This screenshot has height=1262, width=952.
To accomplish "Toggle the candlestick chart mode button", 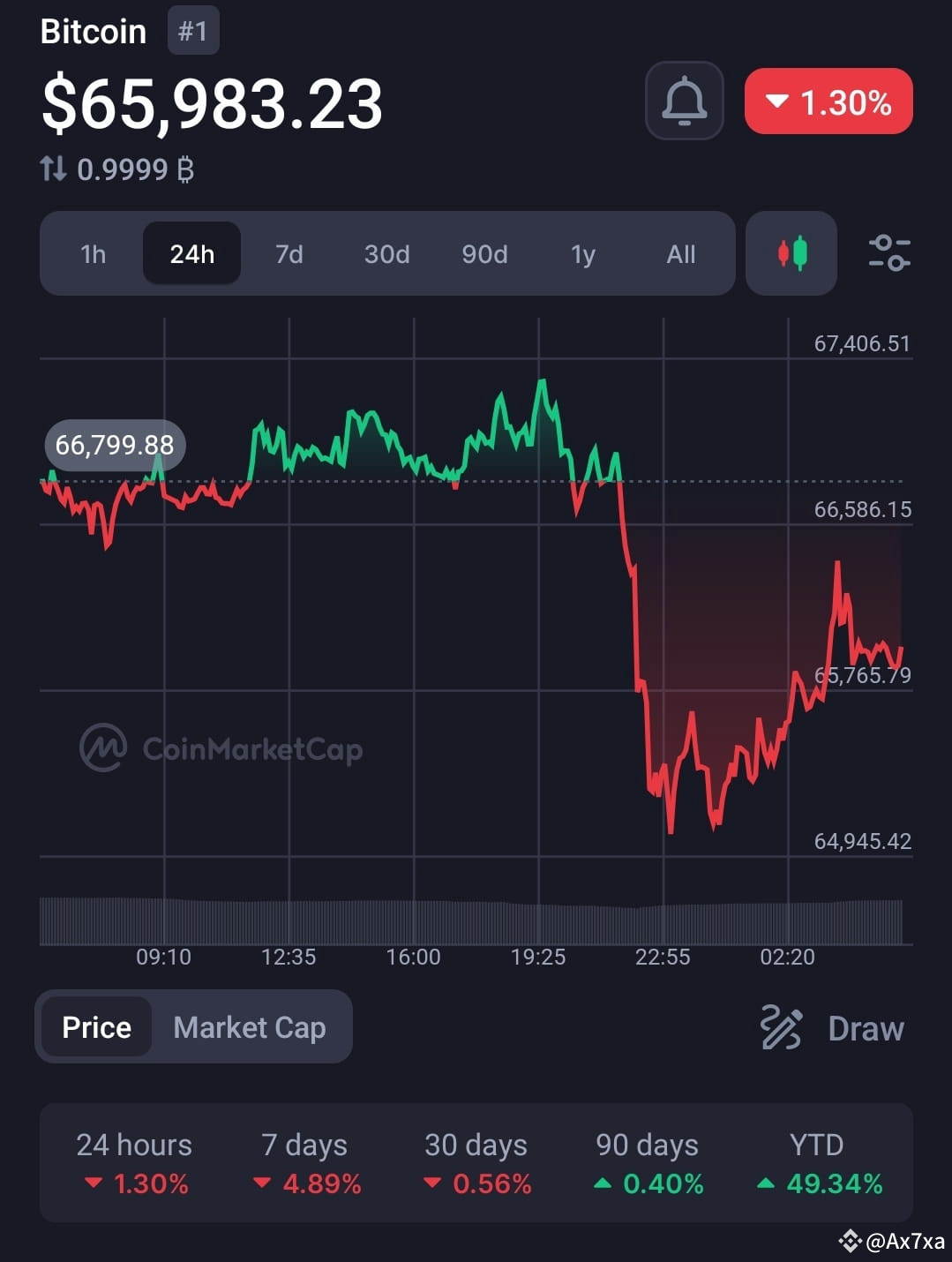I will pos(791,254).
